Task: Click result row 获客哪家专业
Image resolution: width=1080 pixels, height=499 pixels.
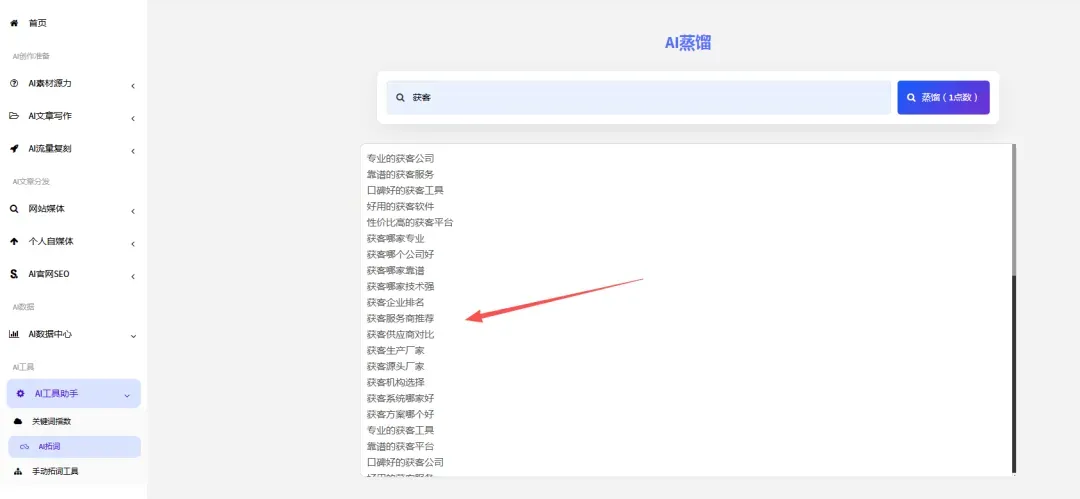Action: (x=395, y=238)
